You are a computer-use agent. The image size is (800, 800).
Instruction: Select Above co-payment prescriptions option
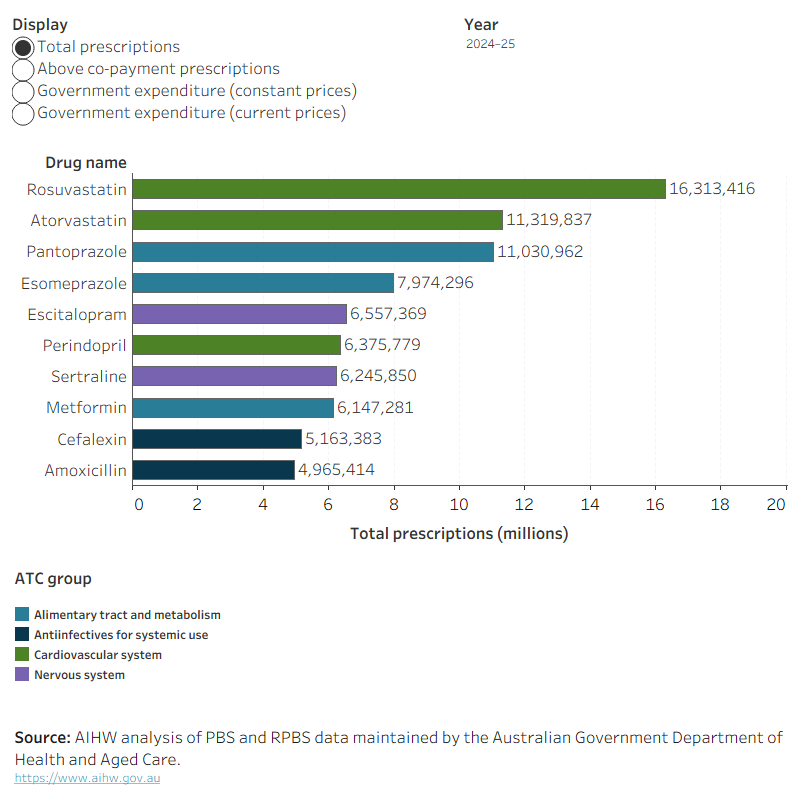23,69
